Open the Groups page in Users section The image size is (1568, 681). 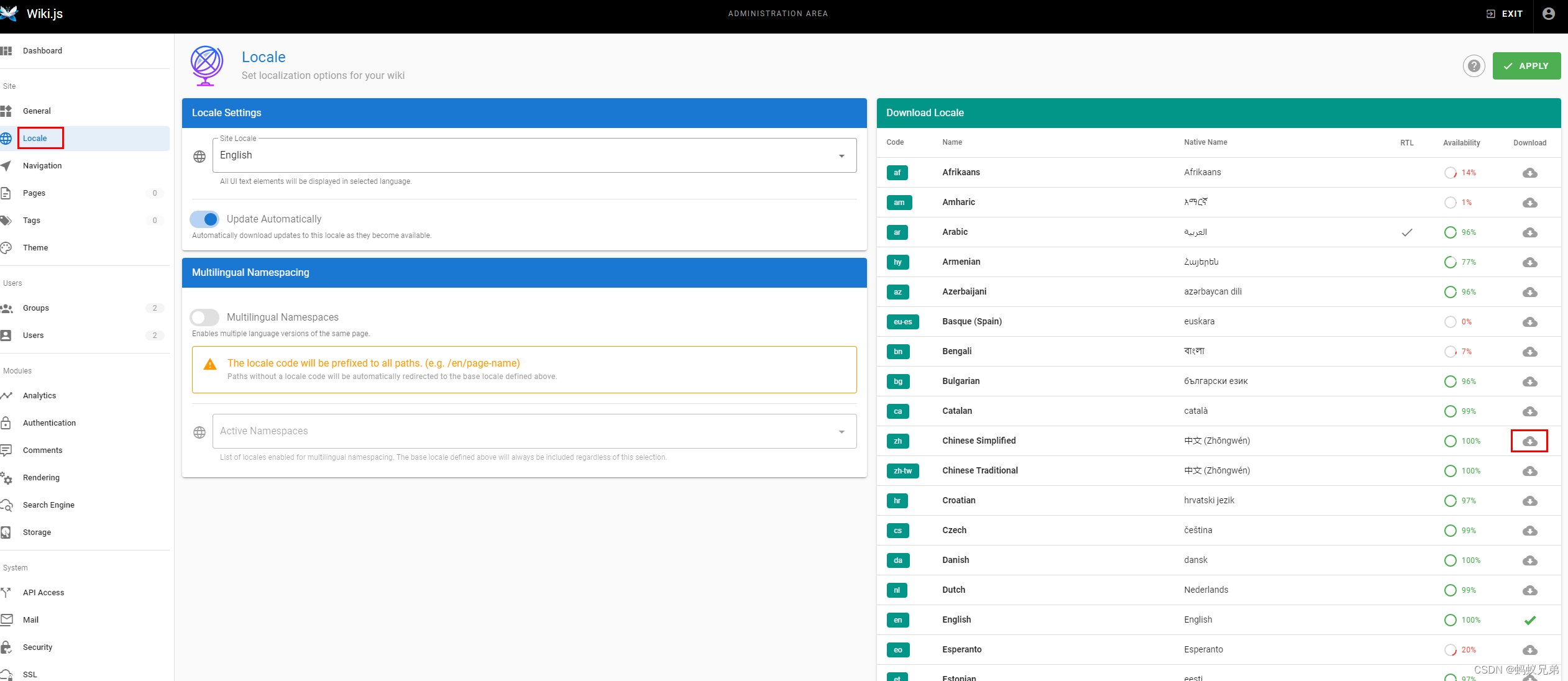tap(35, 308)
